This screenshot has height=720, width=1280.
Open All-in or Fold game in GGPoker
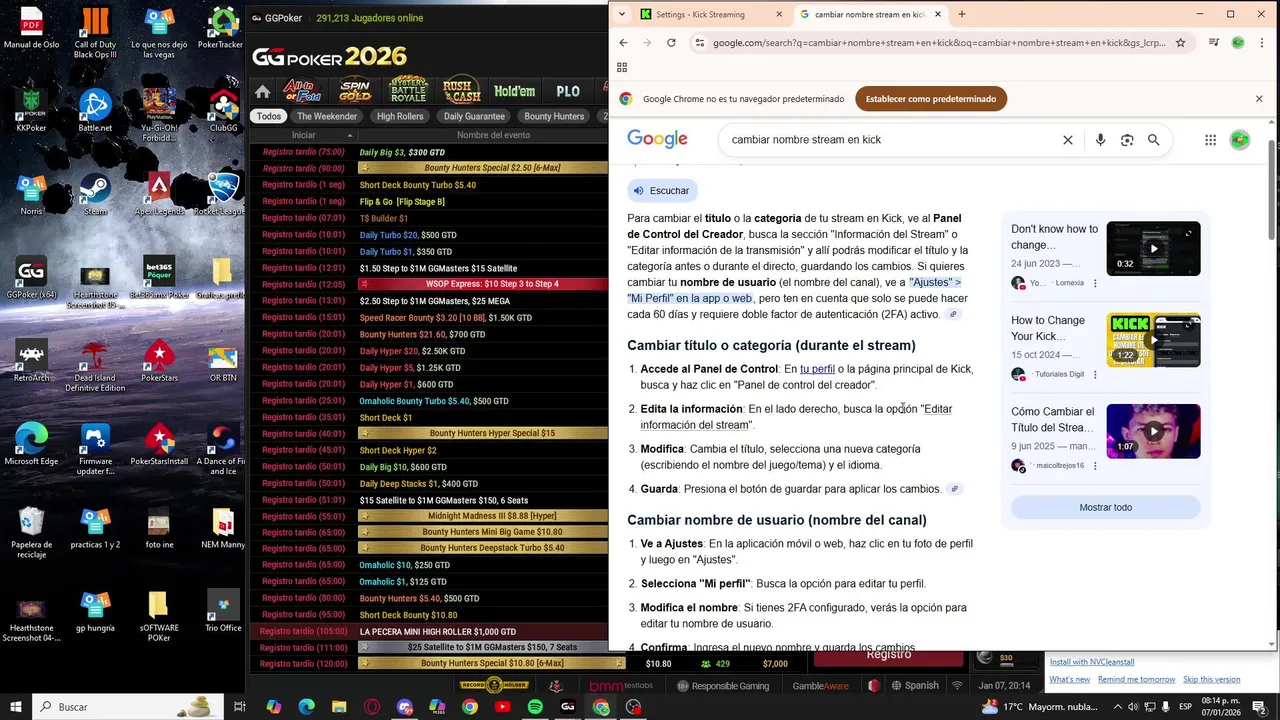[301, 91]
